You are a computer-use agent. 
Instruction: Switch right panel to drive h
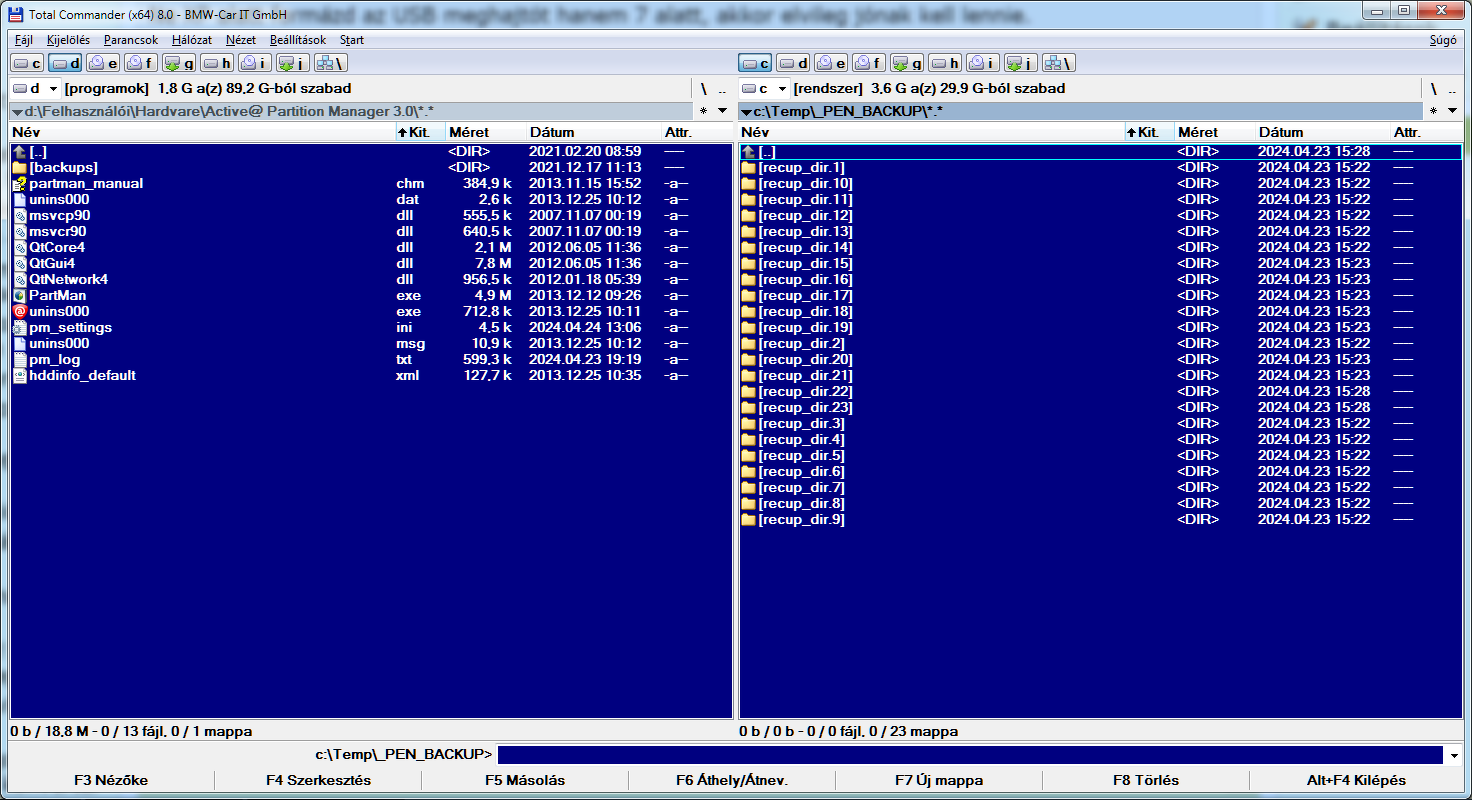946,63
